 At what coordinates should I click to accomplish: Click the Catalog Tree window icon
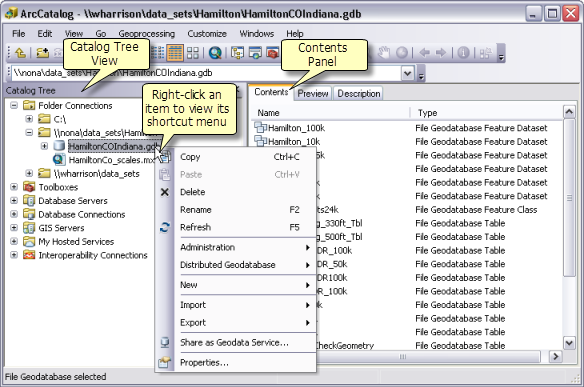[x=237, y=53]
